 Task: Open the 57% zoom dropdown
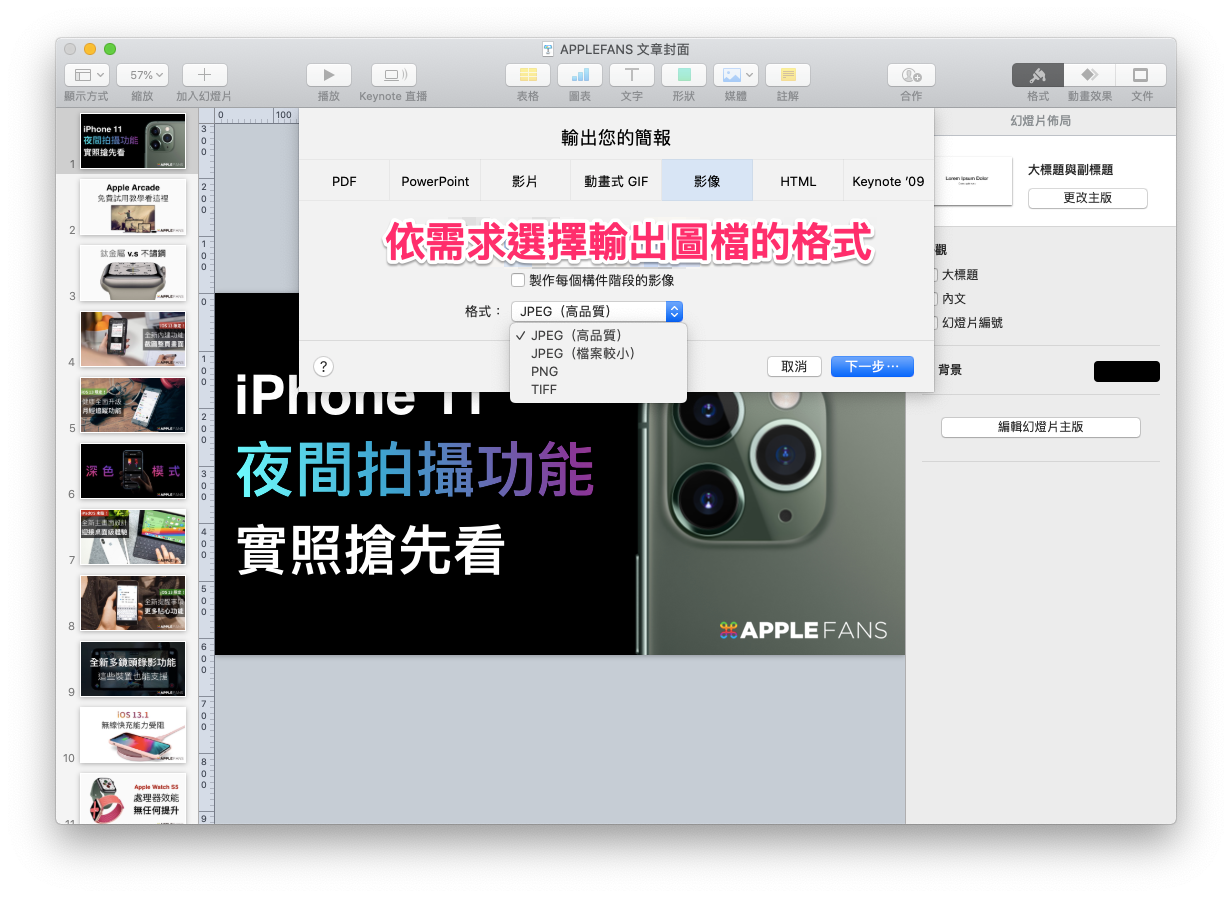142,75
